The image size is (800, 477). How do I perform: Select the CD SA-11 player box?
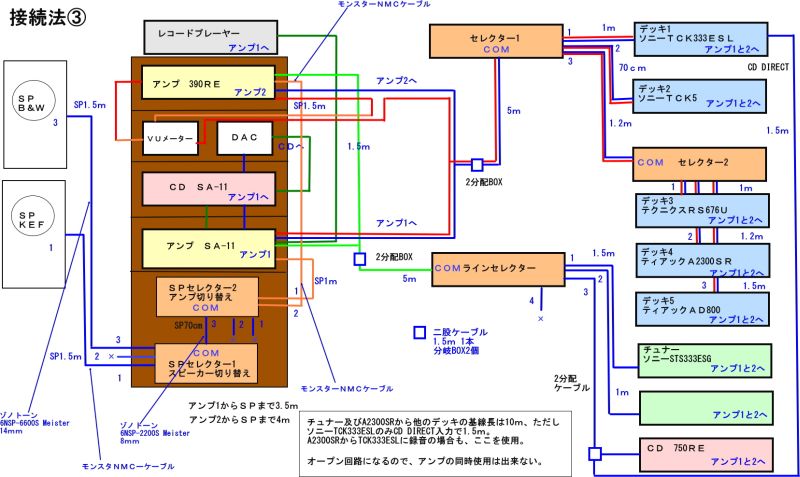click(x=209, y=189)
